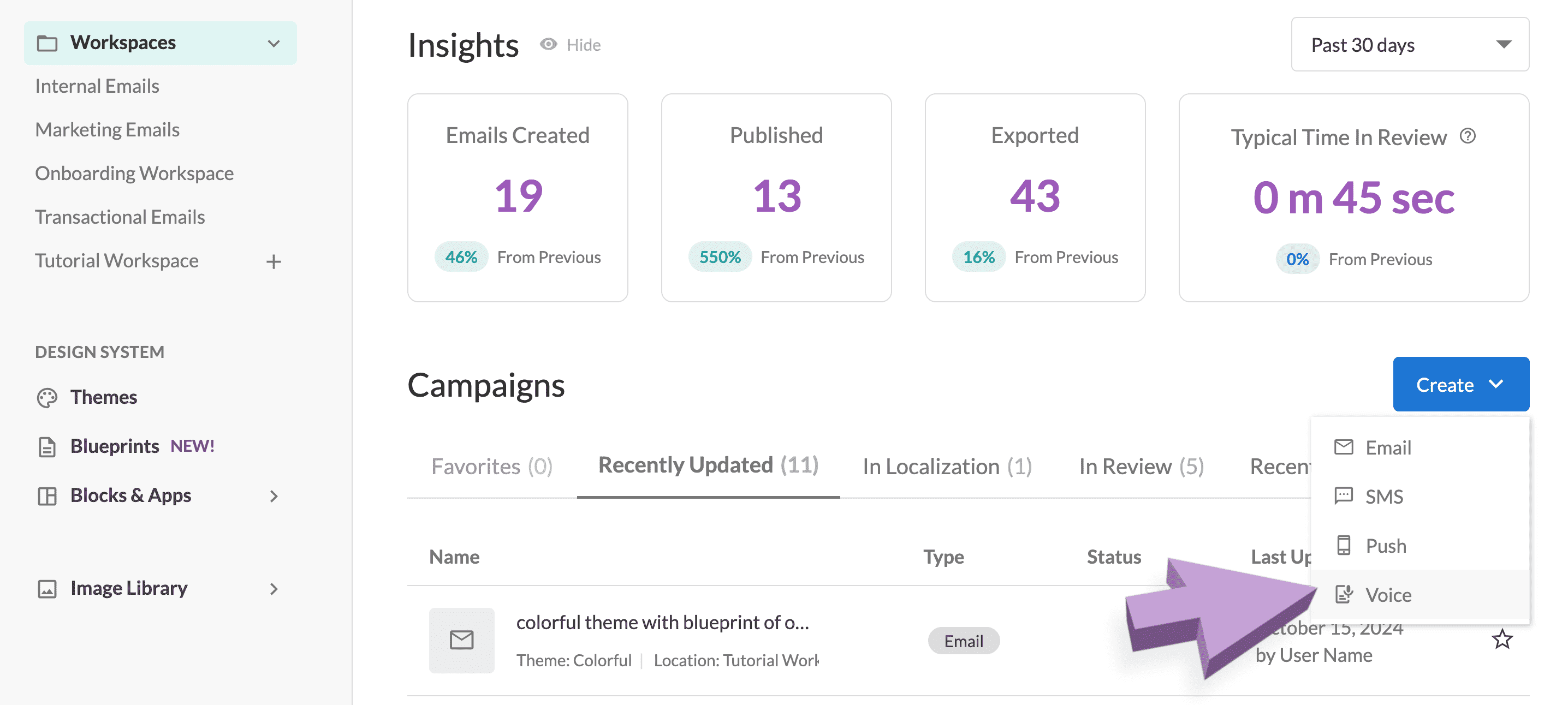Click the Image Library picture icon

47,588
